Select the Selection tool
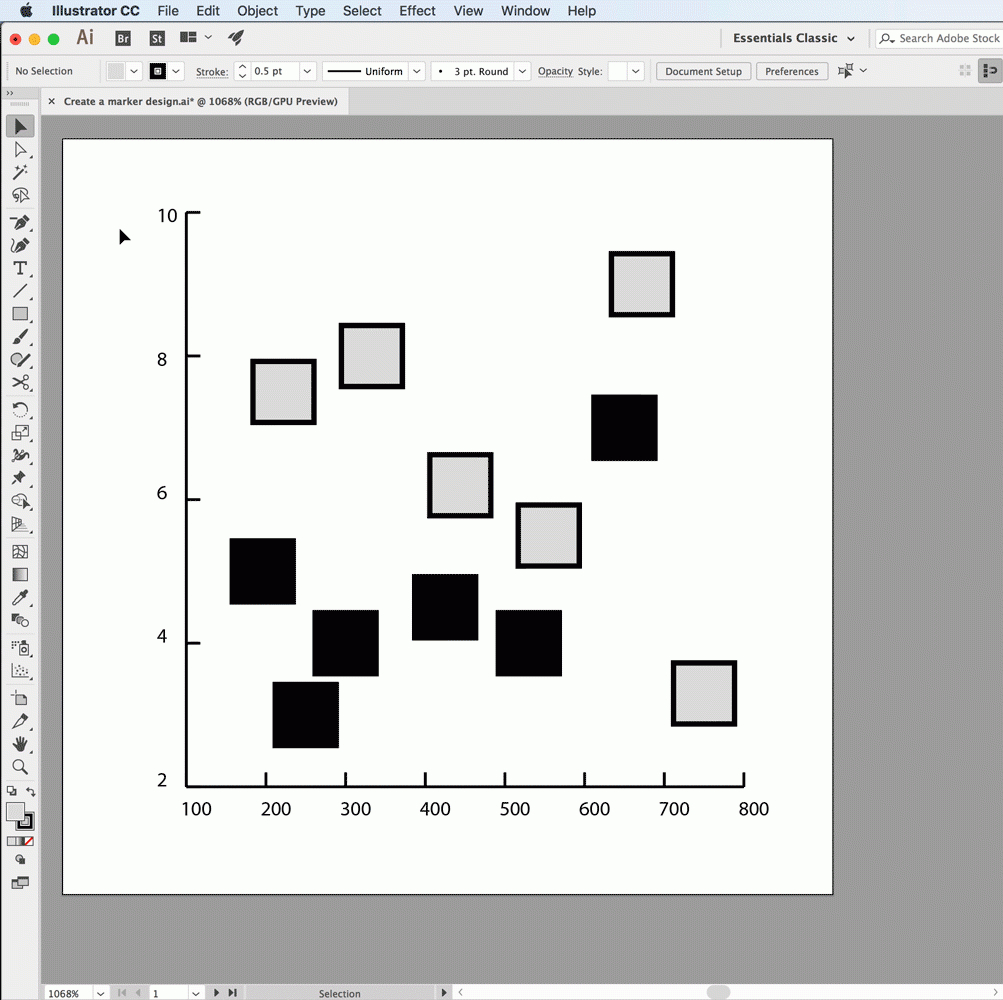Viewport: 1003px width, 1000px height. coord(21,125)
